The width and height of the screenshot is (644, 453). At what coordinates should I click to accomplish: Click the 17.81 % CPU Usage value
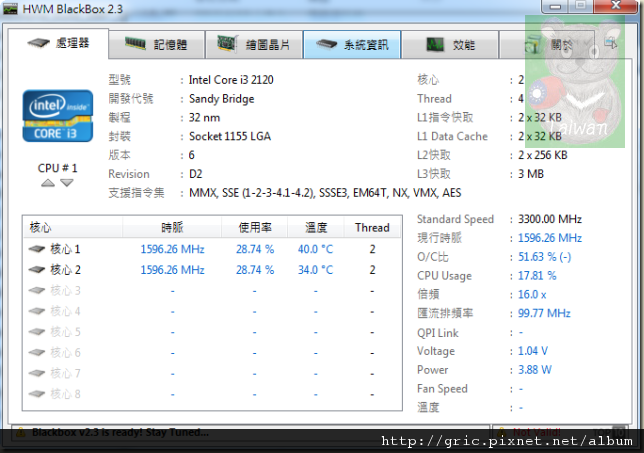click(537, 276)
